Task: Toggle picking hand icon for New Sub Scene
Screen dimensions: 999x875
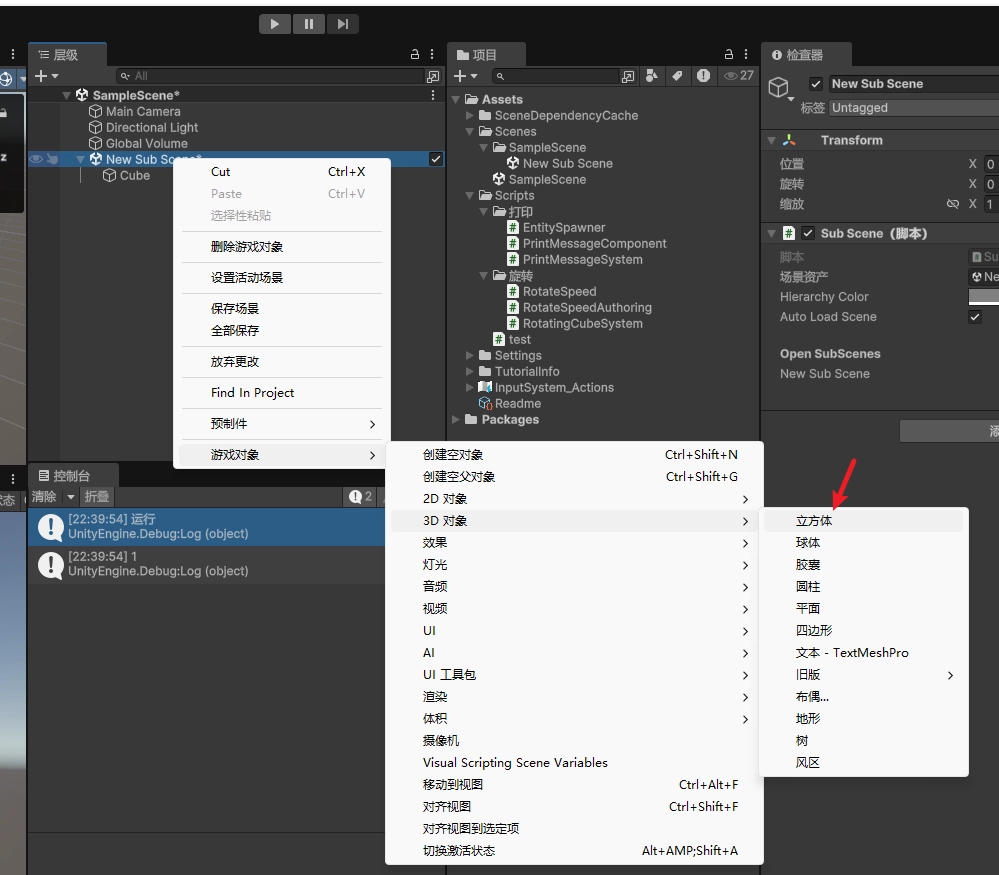Action: [x=52, y=159]
